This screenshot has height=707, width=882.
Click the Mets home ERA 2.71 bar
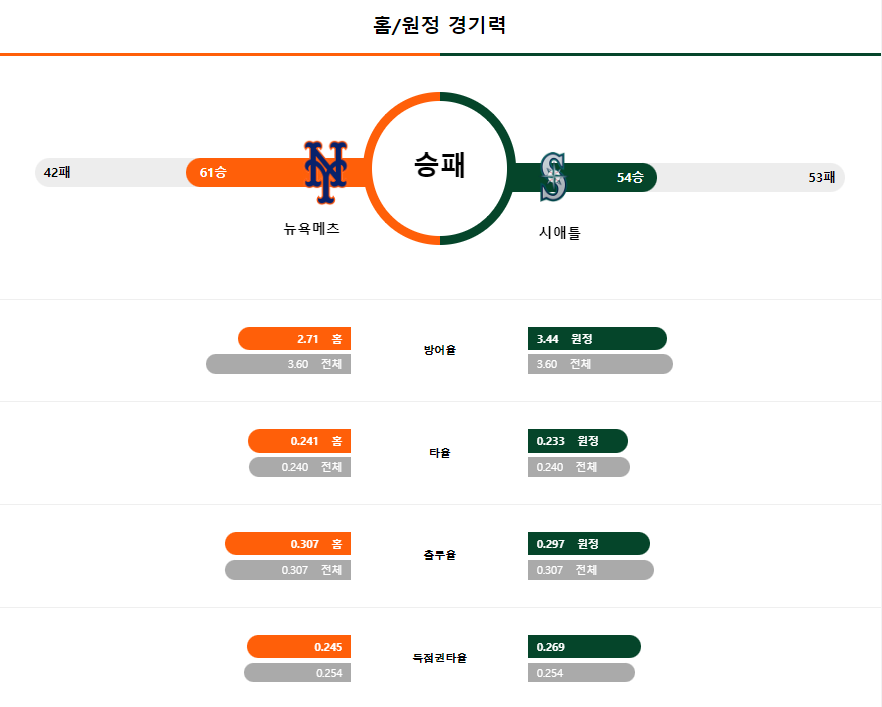tap(295, 339)
